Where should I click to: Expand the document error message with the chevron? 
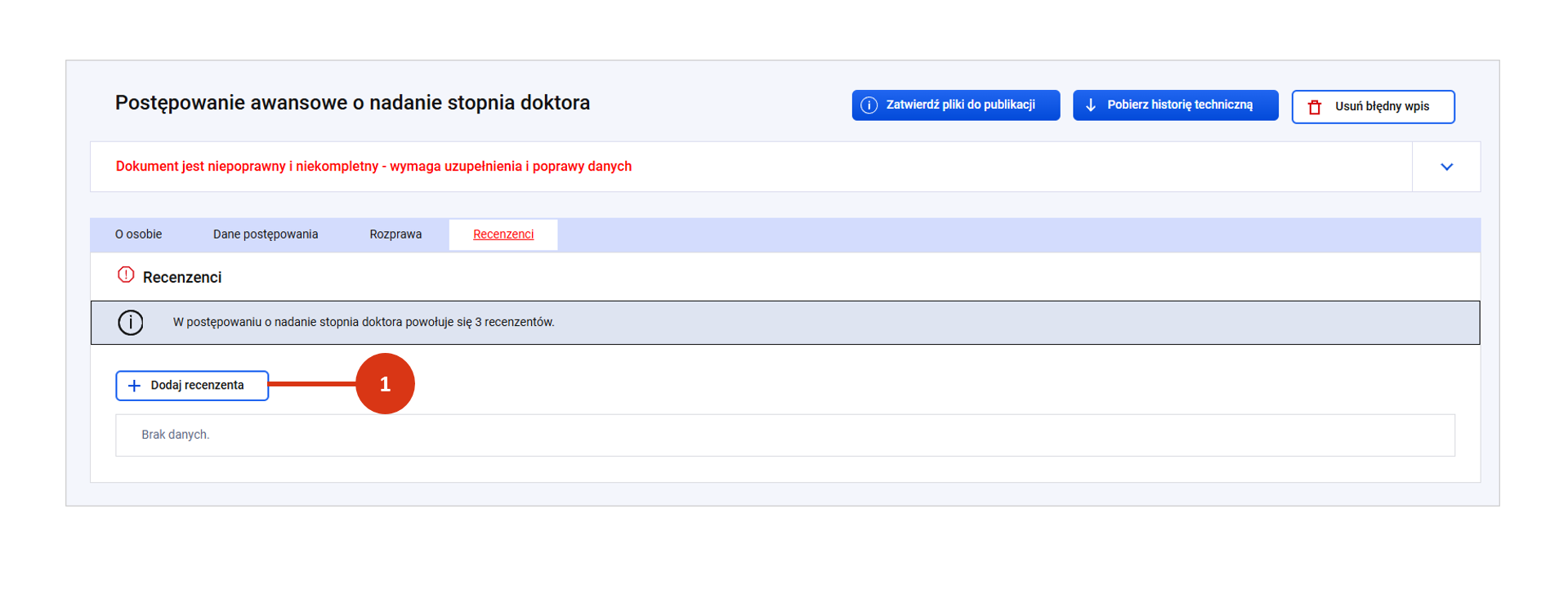(x=1446, y=167)
